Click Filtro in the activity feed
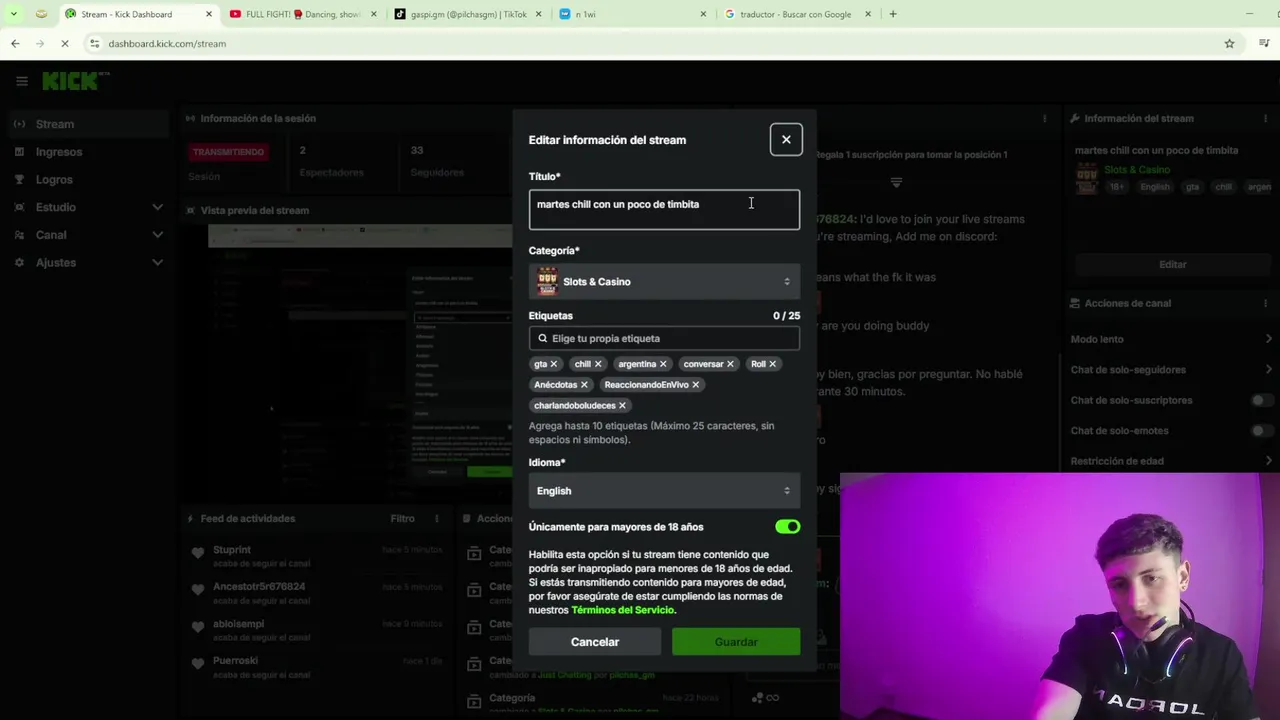This screenshot has height=720, width=1280. click(x=403, y=519)
